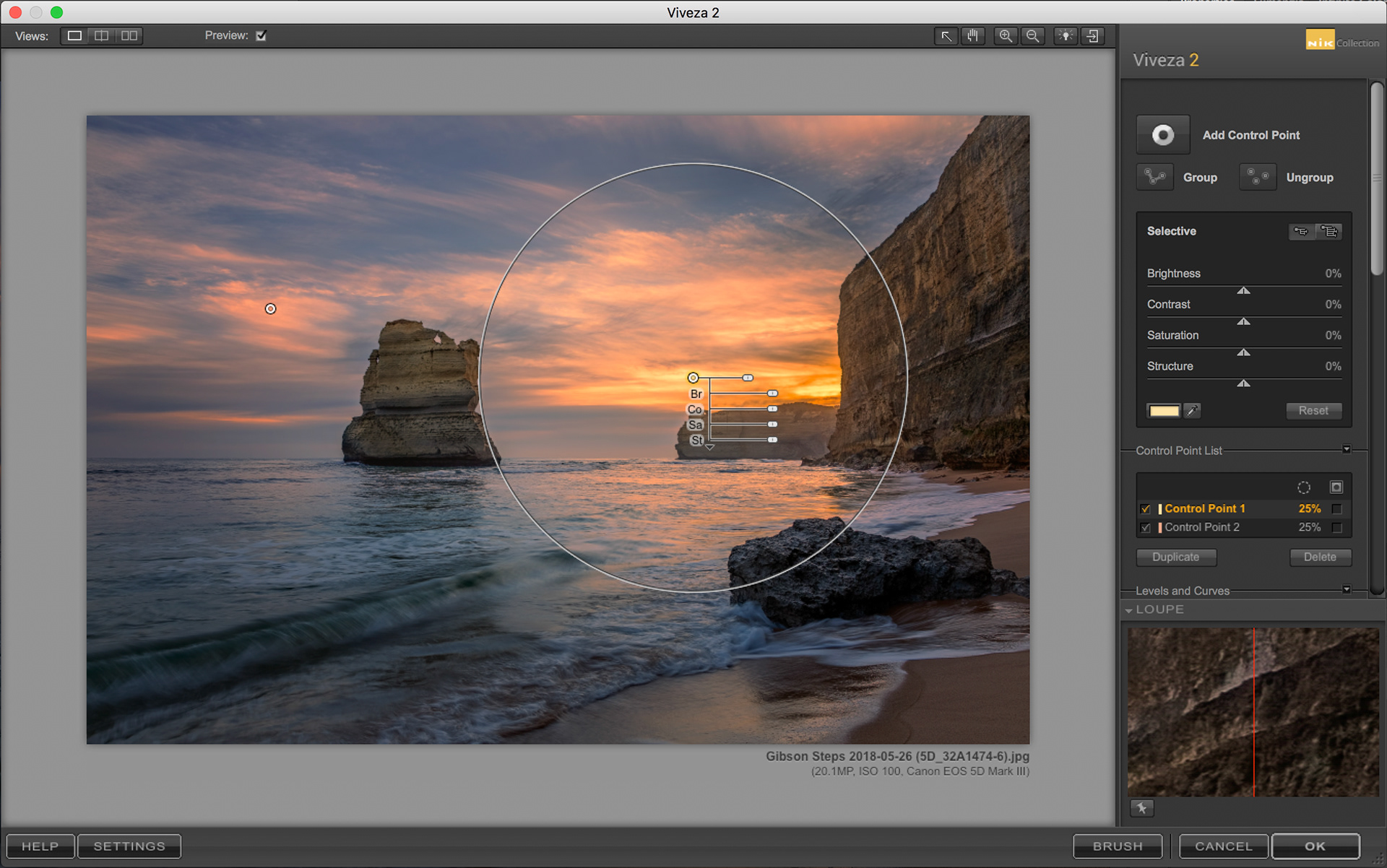
Task: Click the Brightness slider handle
Action: click(x=1243, y=290)
